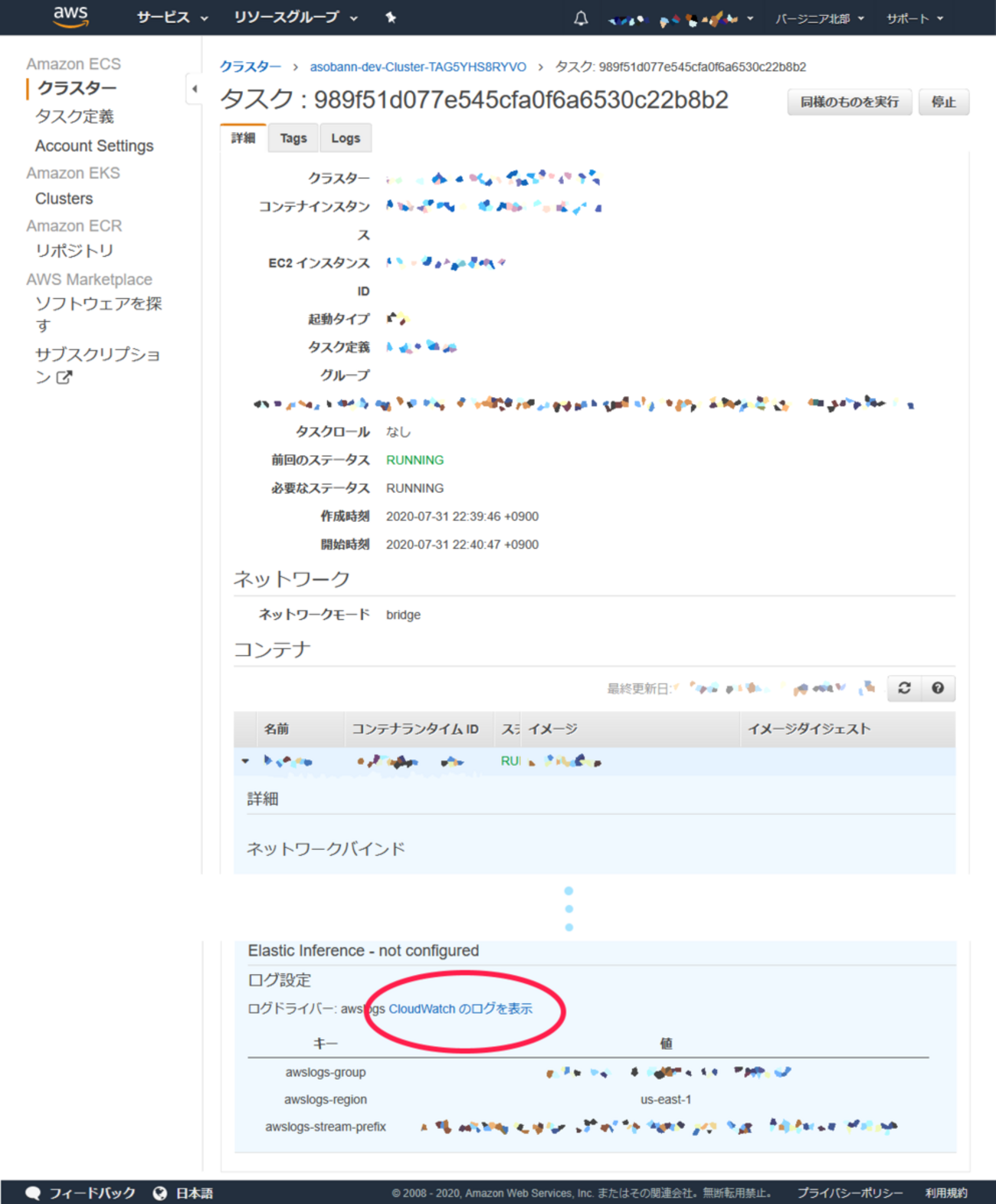
Task: Go to クラスター breadcrumb link
Action: (250, 67)
